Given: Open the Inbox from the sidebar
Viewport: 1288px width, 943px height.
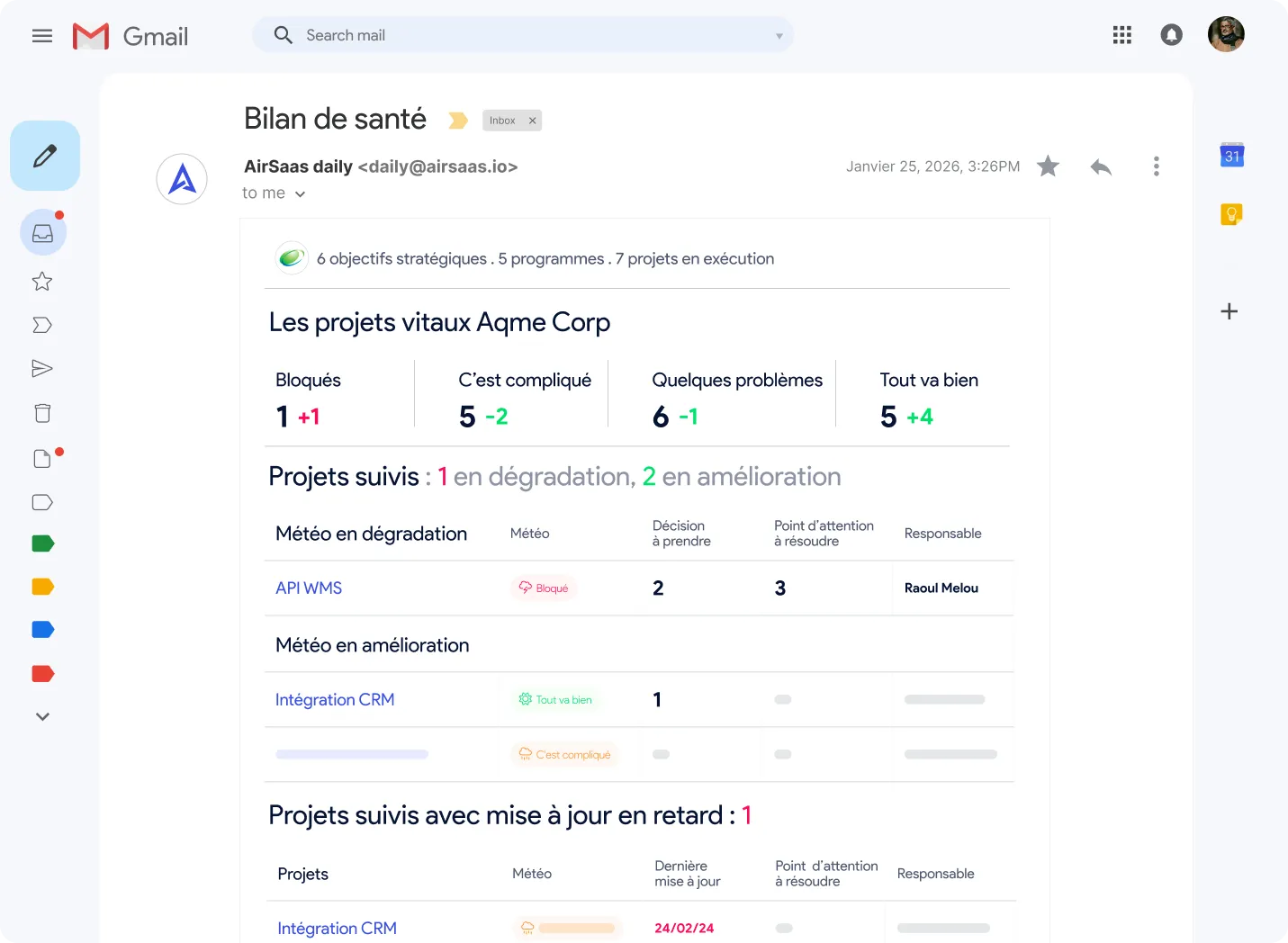Looking at the screenshot, I should pyautogui.click(x=41, y=232).
